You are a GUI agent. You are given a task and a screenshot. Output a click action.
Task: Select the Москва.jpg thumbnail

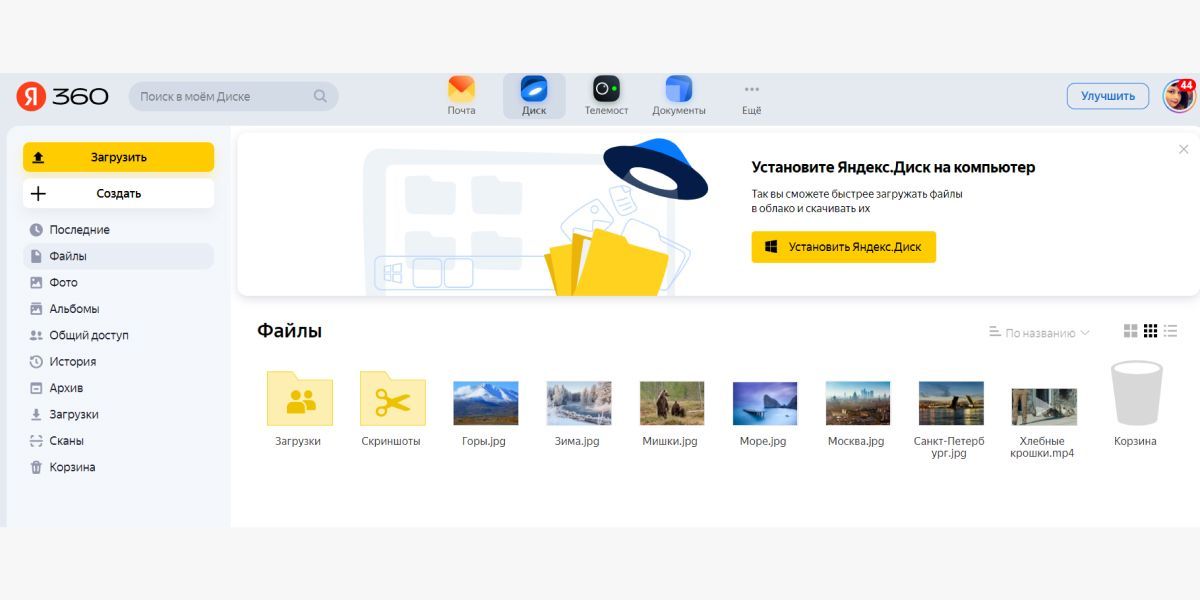tap(857, 403)
